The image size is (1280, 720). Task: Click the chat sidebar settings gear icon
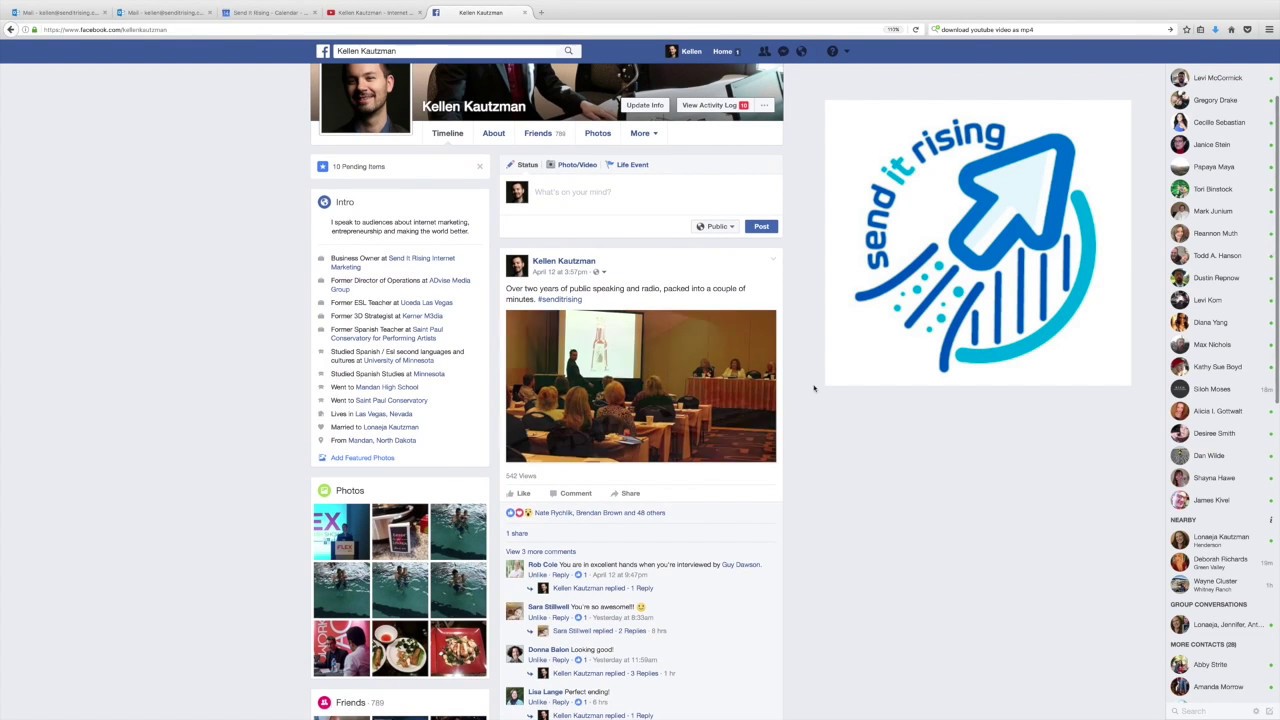coord(1256,711)
